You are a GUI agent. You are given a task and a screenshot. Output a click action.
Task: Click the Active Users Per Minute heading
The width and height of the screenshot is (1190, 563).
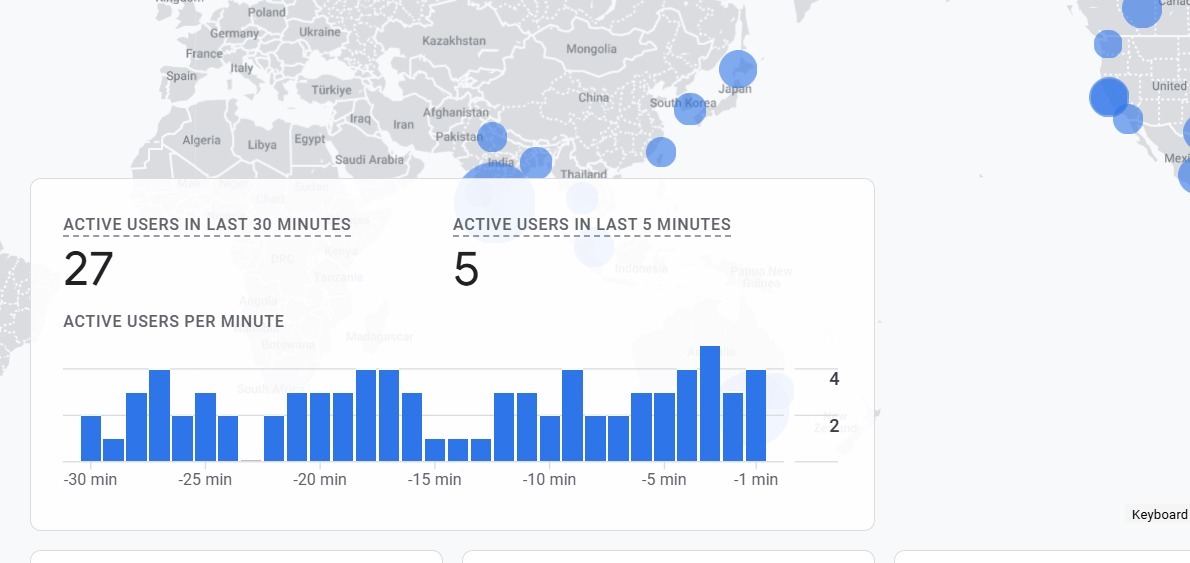(x=173, y=322)
